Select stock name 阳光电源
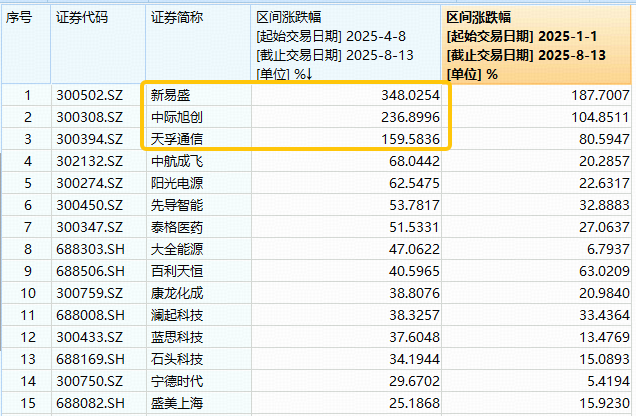This screenshot has height=416, width=636. (x=177, y=183)
